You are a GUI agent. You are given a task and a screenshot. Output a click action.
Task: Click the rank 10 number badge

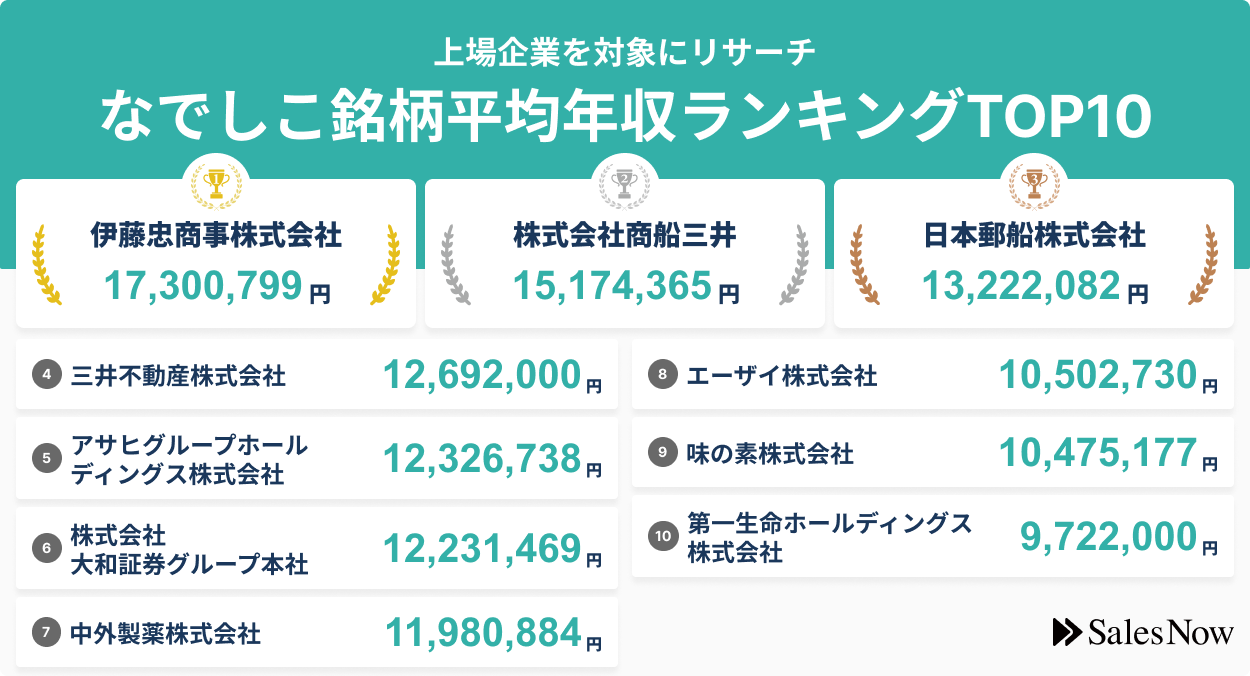click(662, 537)
